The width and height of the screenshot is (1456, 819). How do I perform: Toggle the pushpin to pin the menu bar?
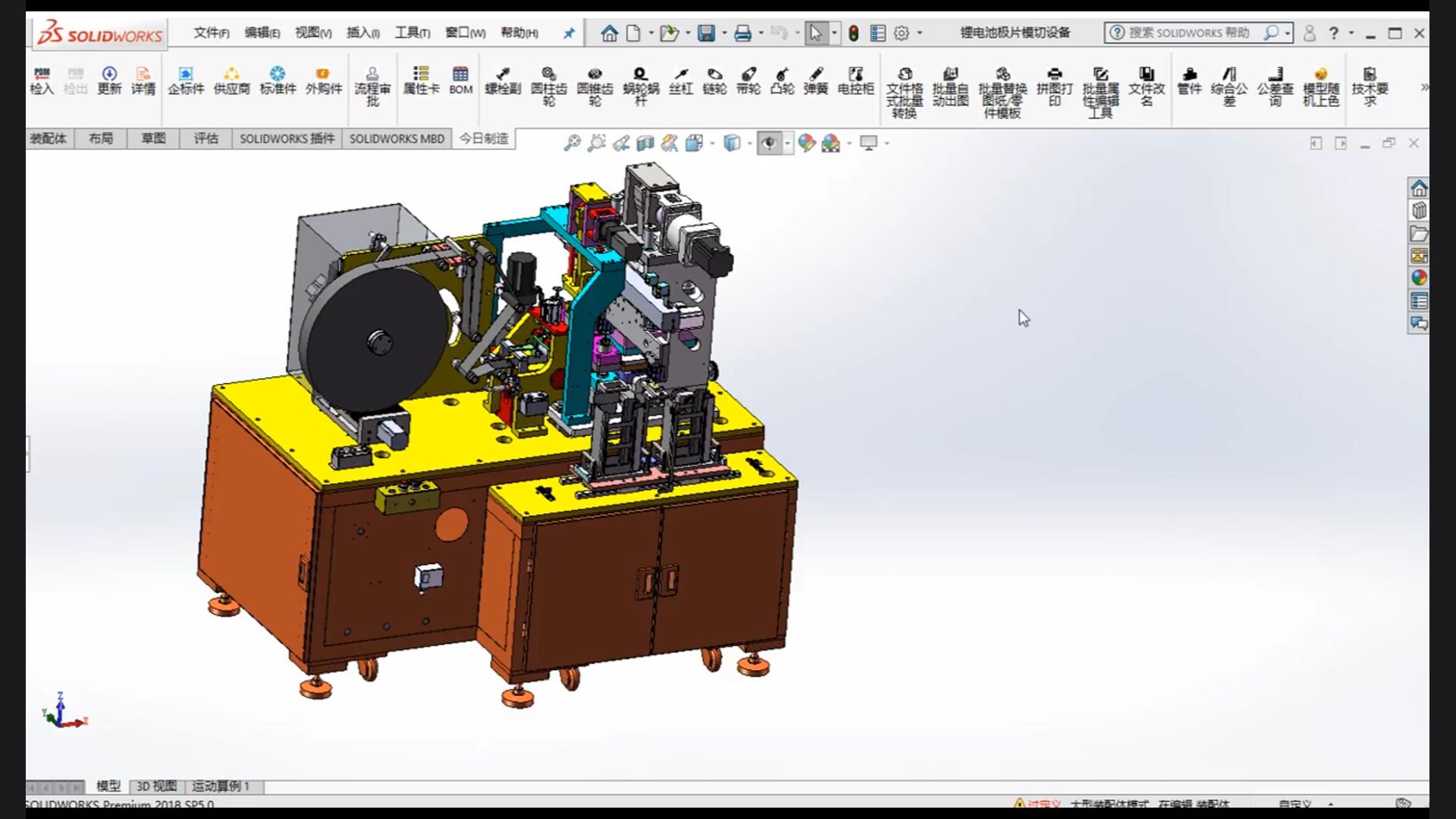coord(569,33)
